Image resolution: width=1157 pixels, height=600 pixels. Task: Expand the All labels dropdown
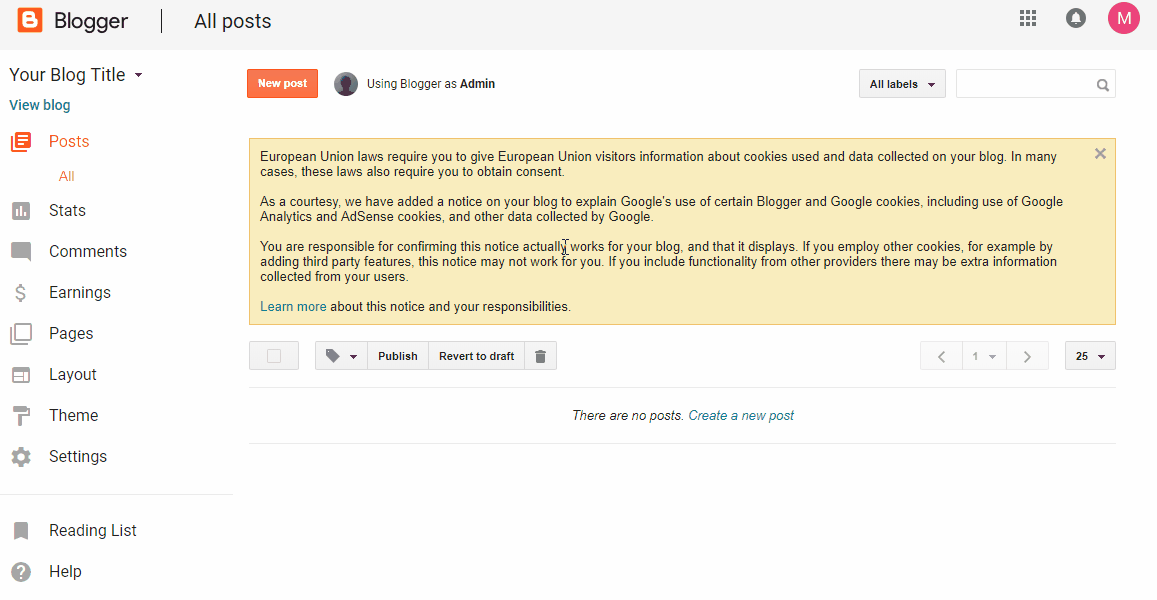click(x=902, y=84)
